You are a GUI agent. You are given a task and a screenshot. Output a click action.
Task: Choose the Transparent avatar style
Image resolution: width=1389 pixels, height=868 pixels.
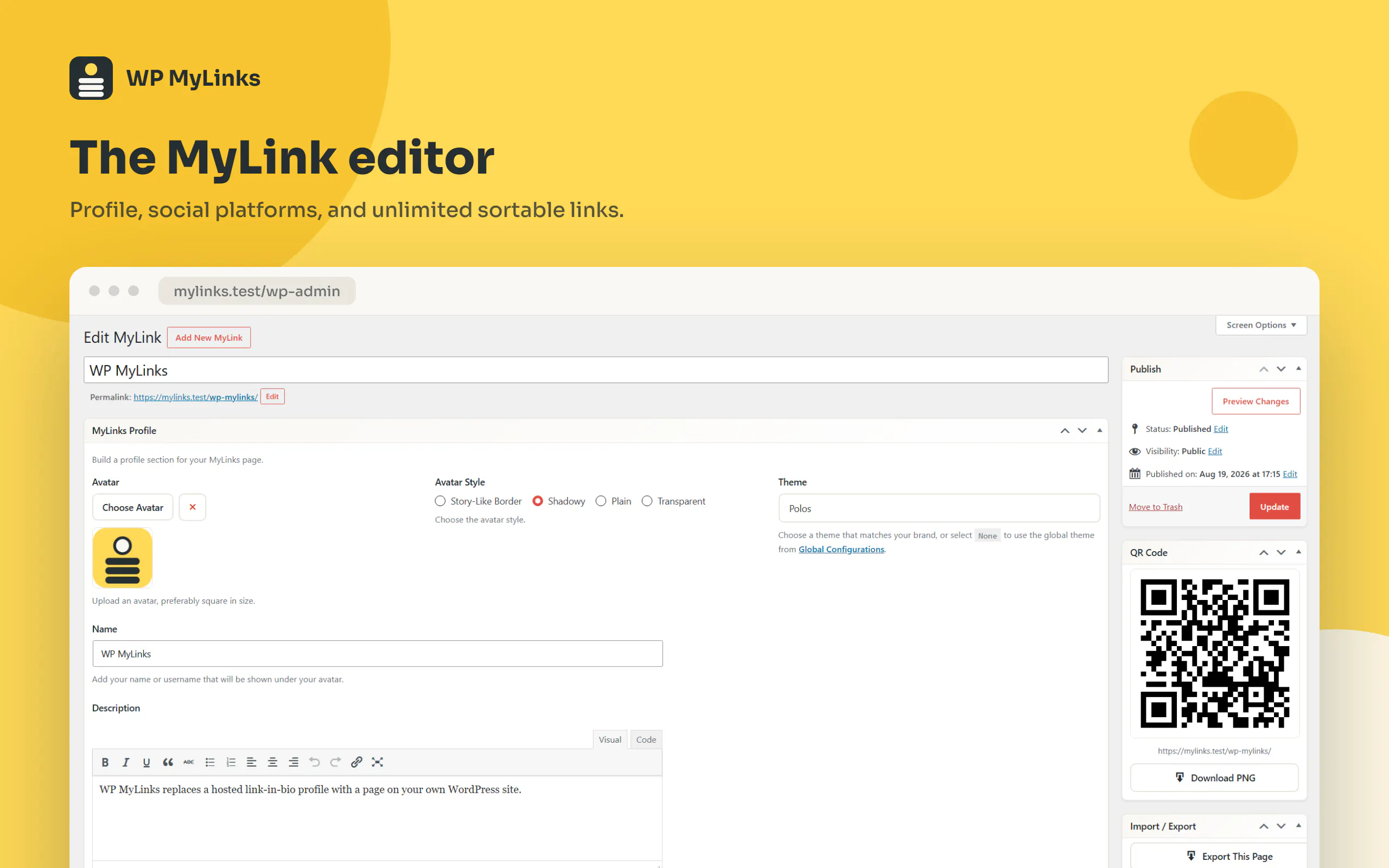pos(647,501)
